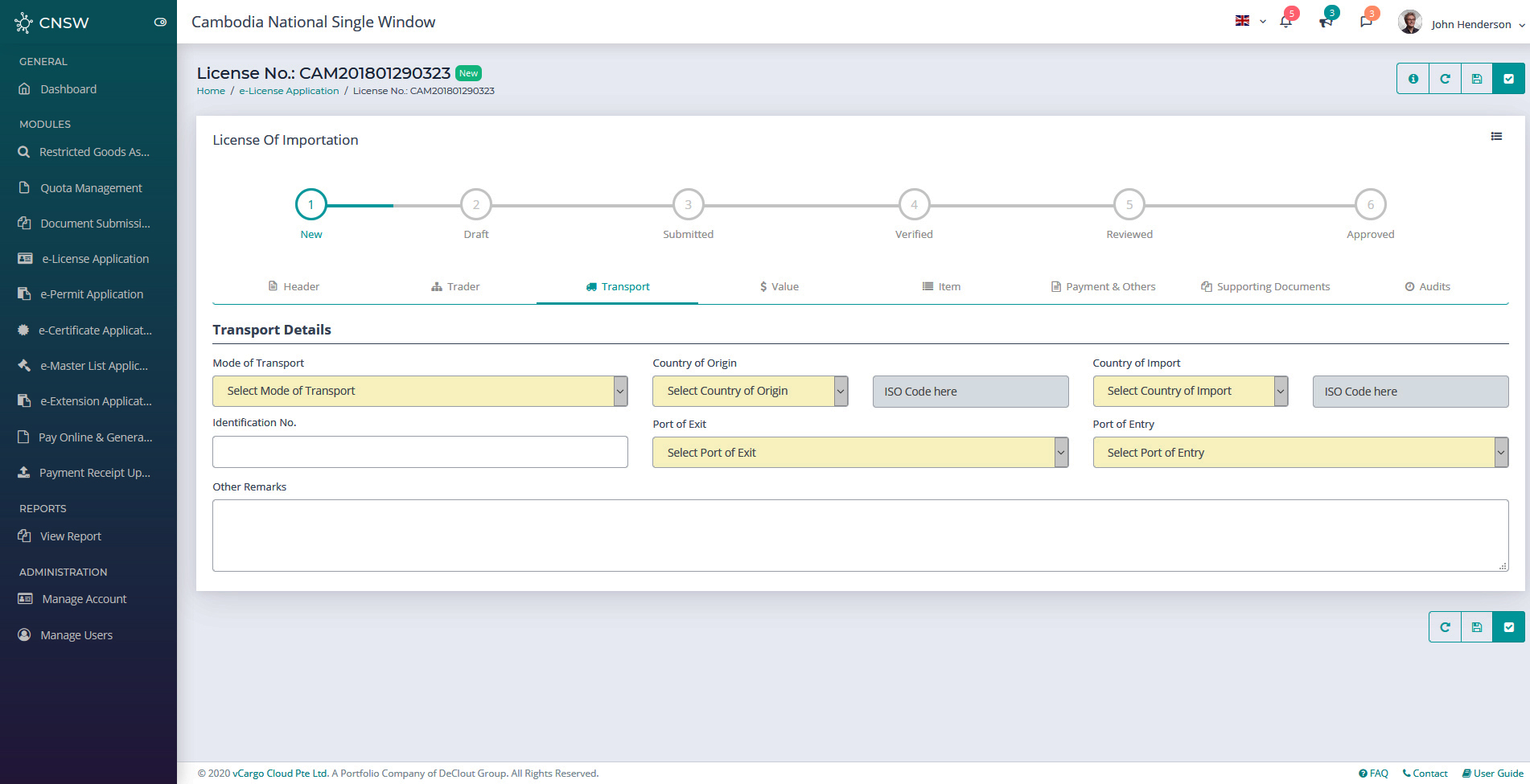Click the bottom submit checkmark button
The height and width of the screenshot is (784, 1530).
coord(1508,627)
